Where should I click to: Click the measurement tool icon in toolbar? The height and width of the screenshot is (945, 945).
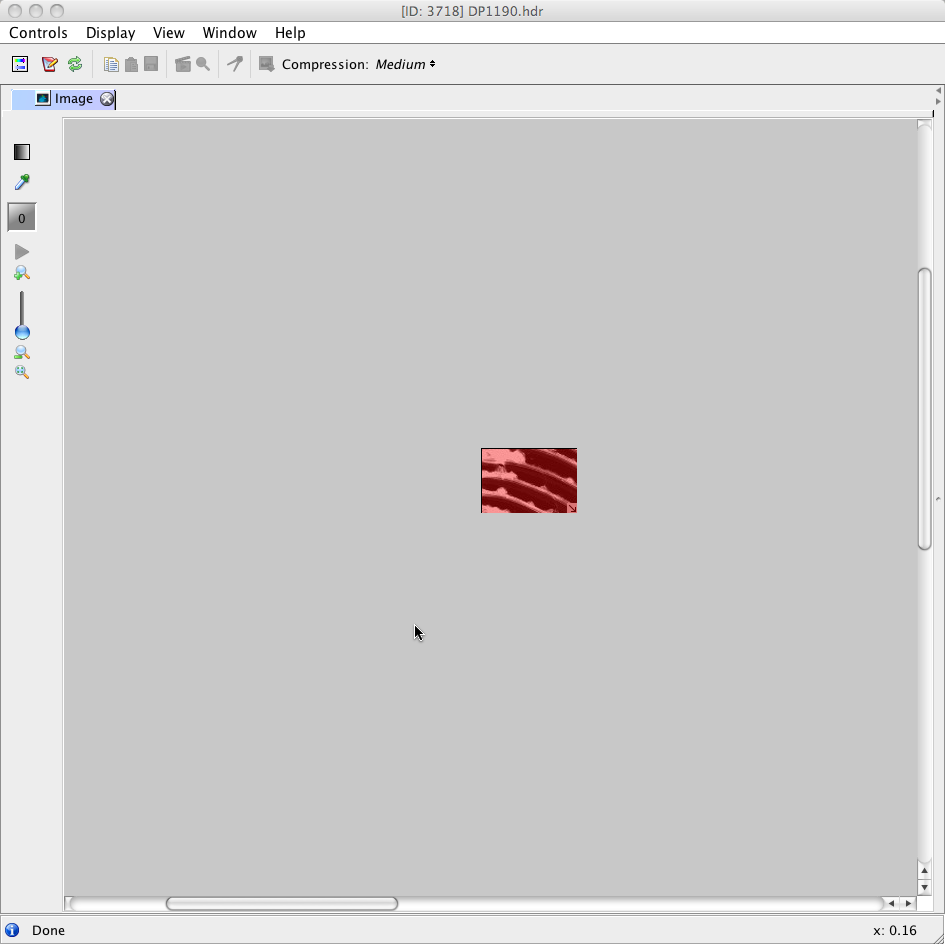[x=235, y=64]
